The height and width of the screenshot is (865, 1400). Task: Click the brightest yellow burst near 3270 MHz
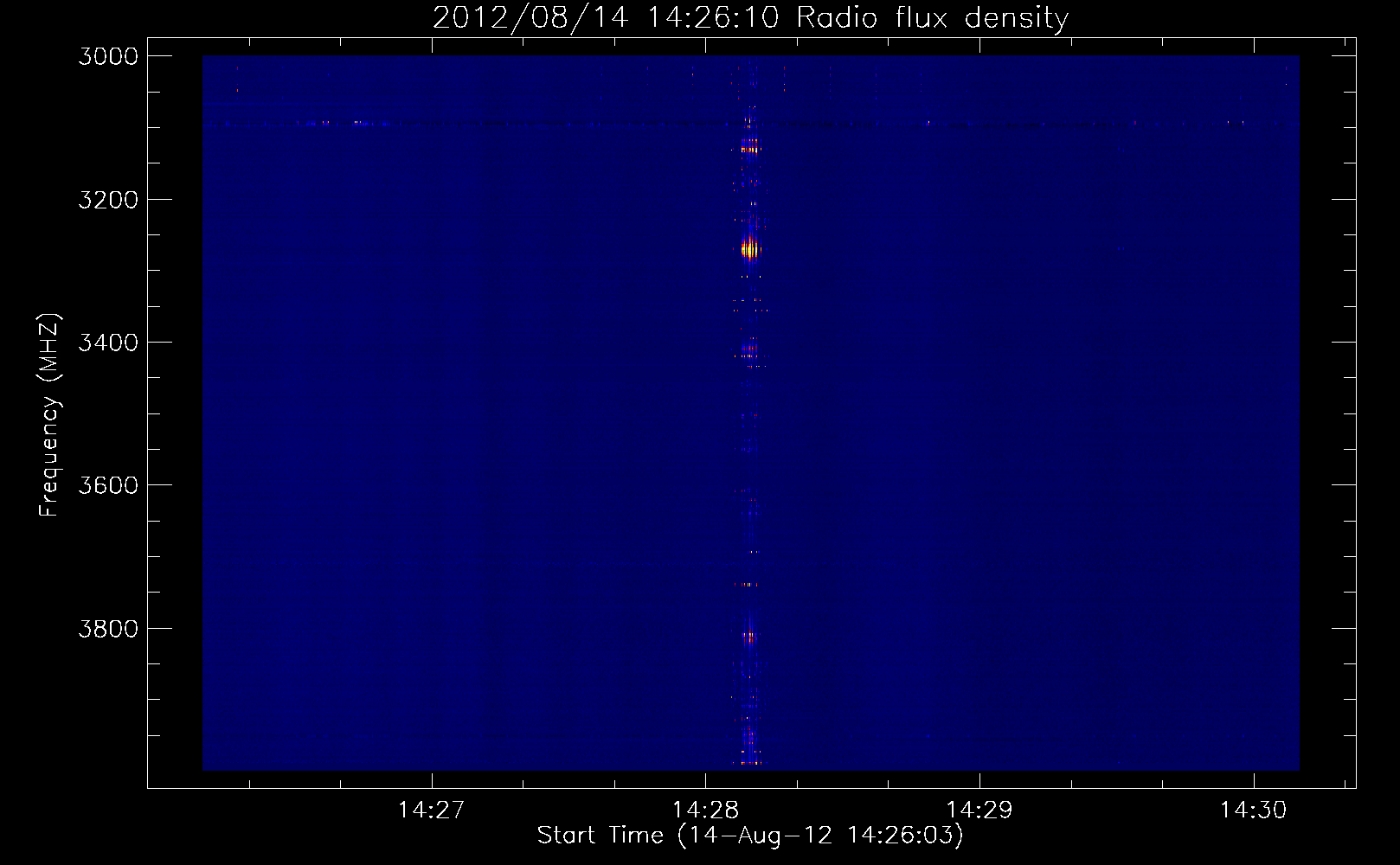(x=749, y=250)
